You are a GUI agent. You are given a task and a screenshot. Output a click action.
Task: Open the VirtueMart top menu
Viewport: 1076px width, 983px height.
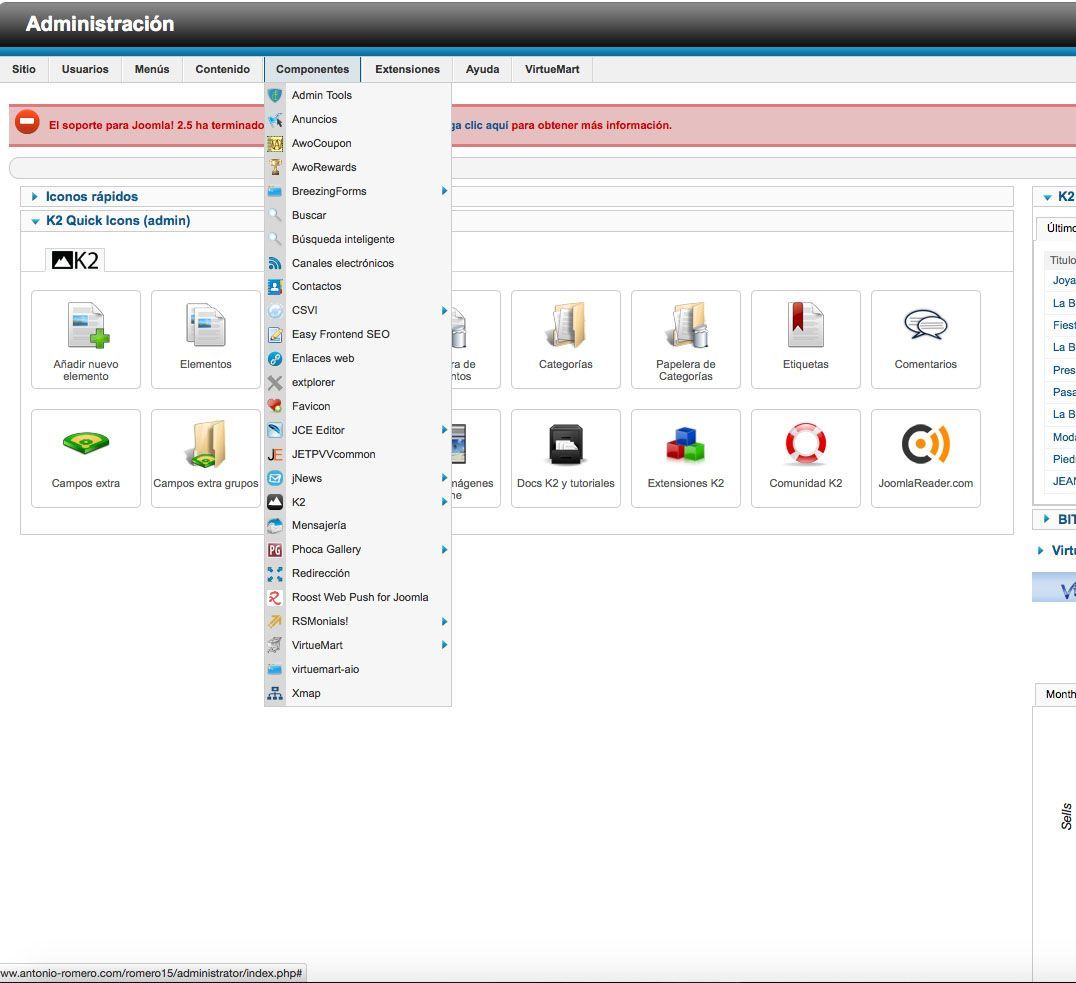552,69
